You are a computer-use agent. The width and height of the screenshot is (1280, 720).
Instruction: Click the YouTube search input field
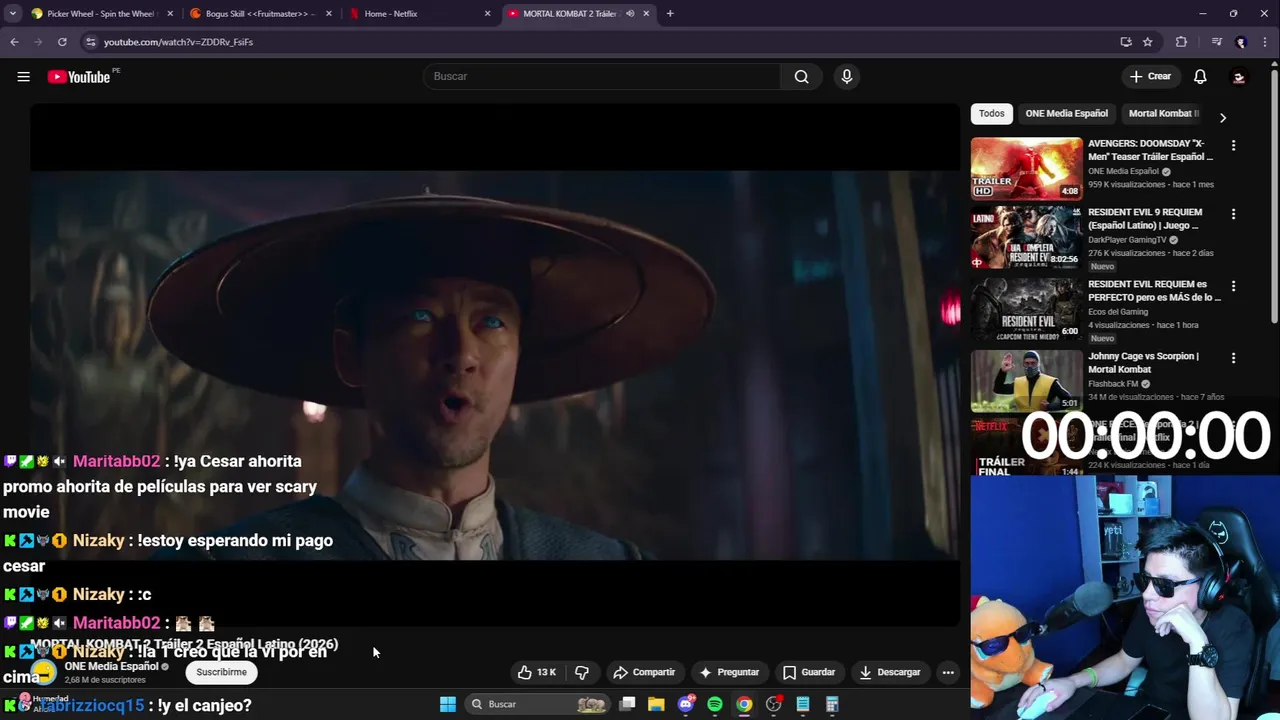[x=602, y=77]
